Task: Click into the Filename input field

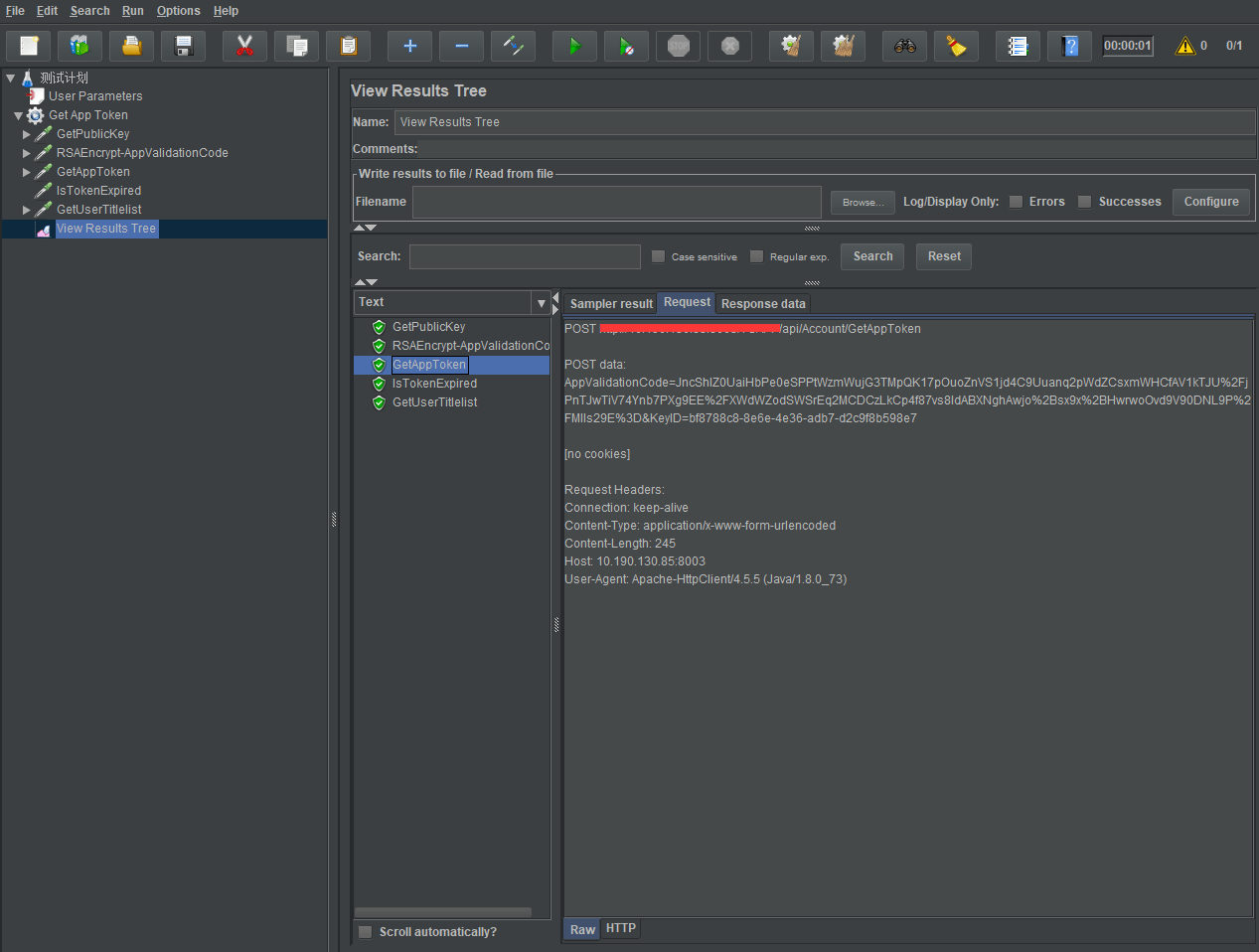Action: pyautogui.click(x=616, y=202)
